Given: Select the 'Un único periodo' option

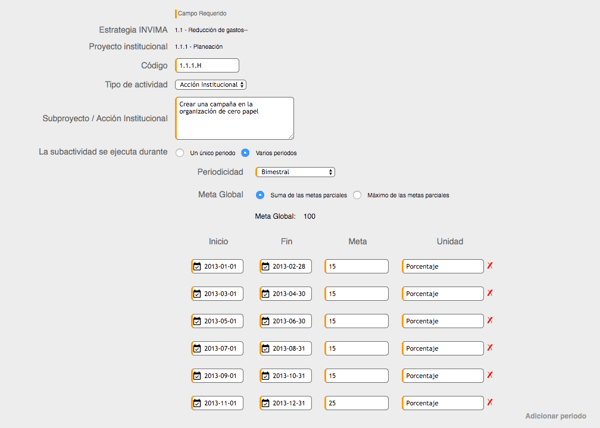Looking at the screenshot, I should pos(180,153).
